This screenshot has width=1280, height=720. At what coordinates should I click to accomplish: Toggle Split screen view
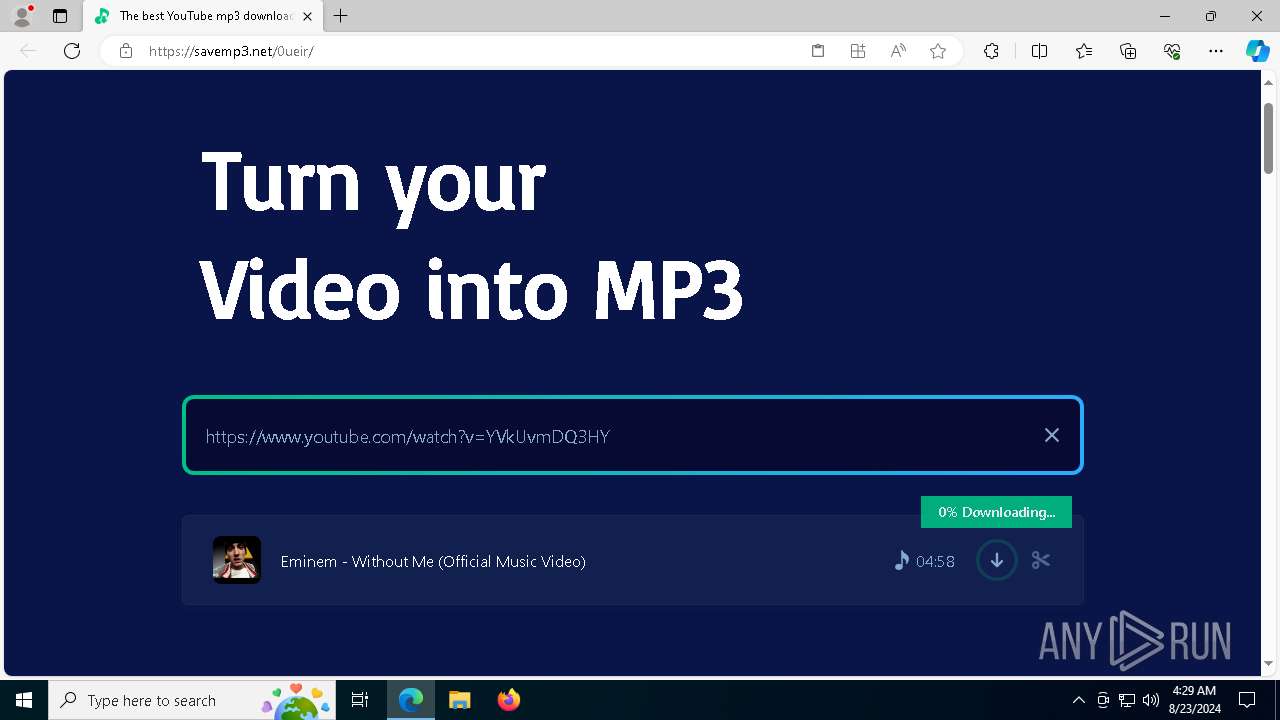click(1039, 51)
